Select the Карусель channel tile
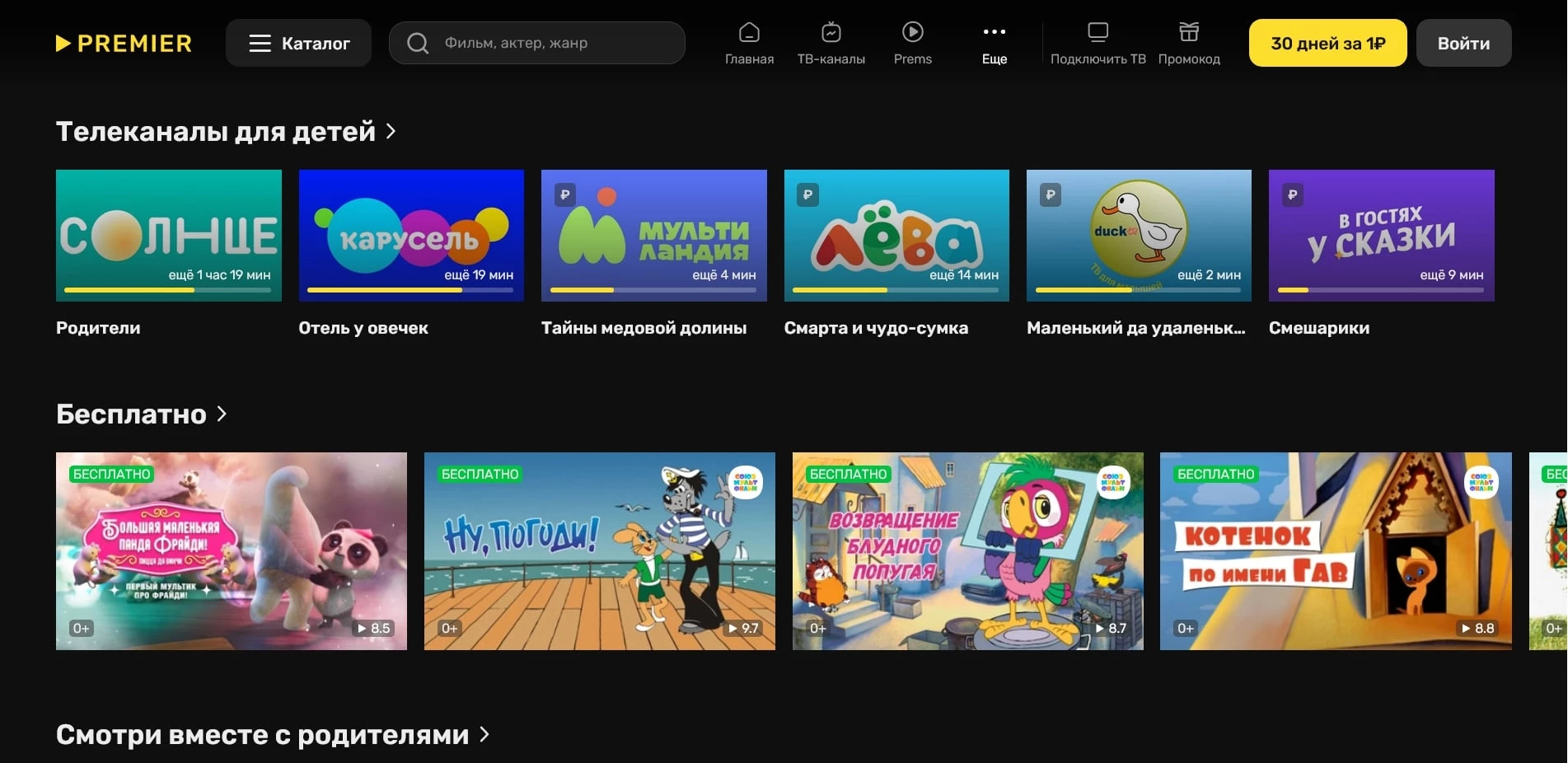1568x763 pixels. [x=411, y=235]
